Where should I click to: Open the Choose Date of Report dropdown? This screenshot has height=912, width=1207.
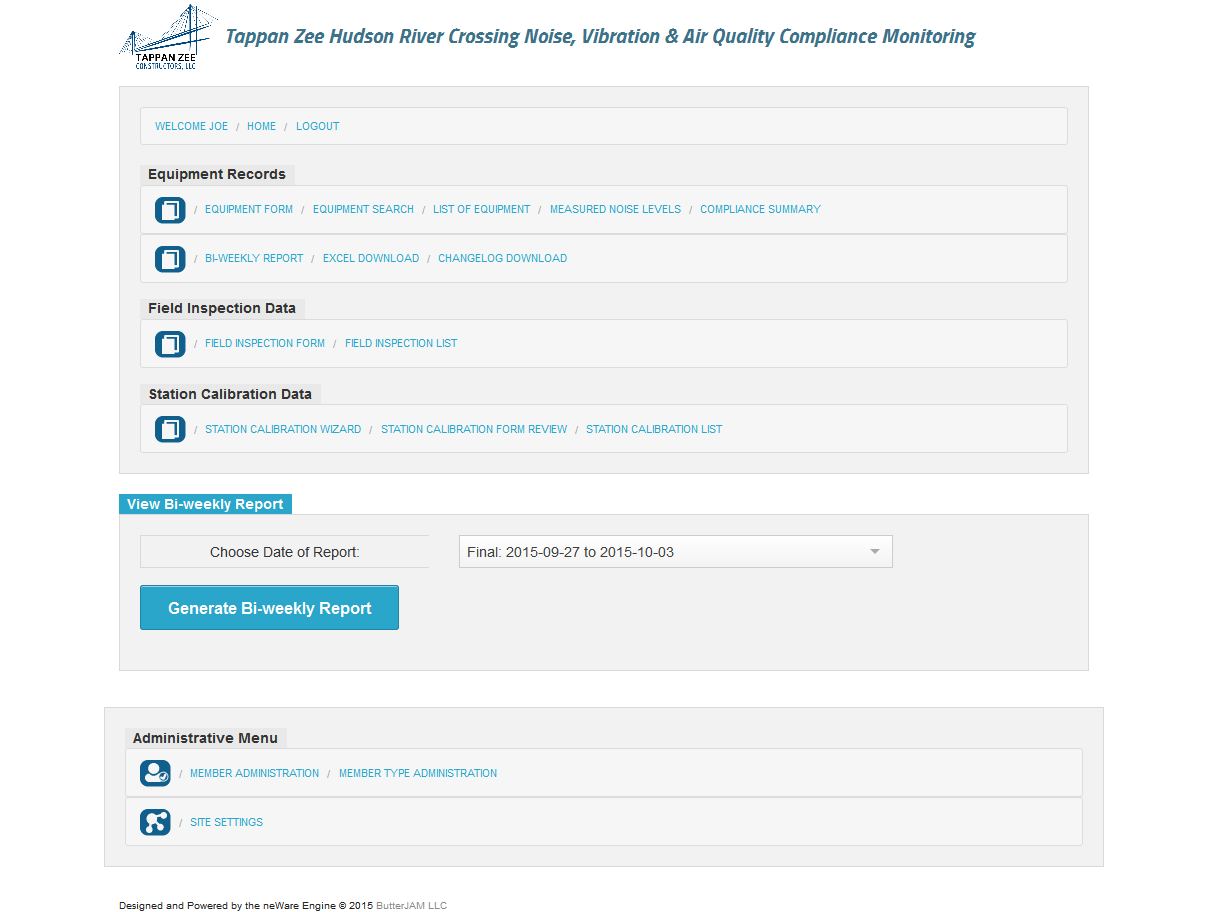[x=675, y=552]
